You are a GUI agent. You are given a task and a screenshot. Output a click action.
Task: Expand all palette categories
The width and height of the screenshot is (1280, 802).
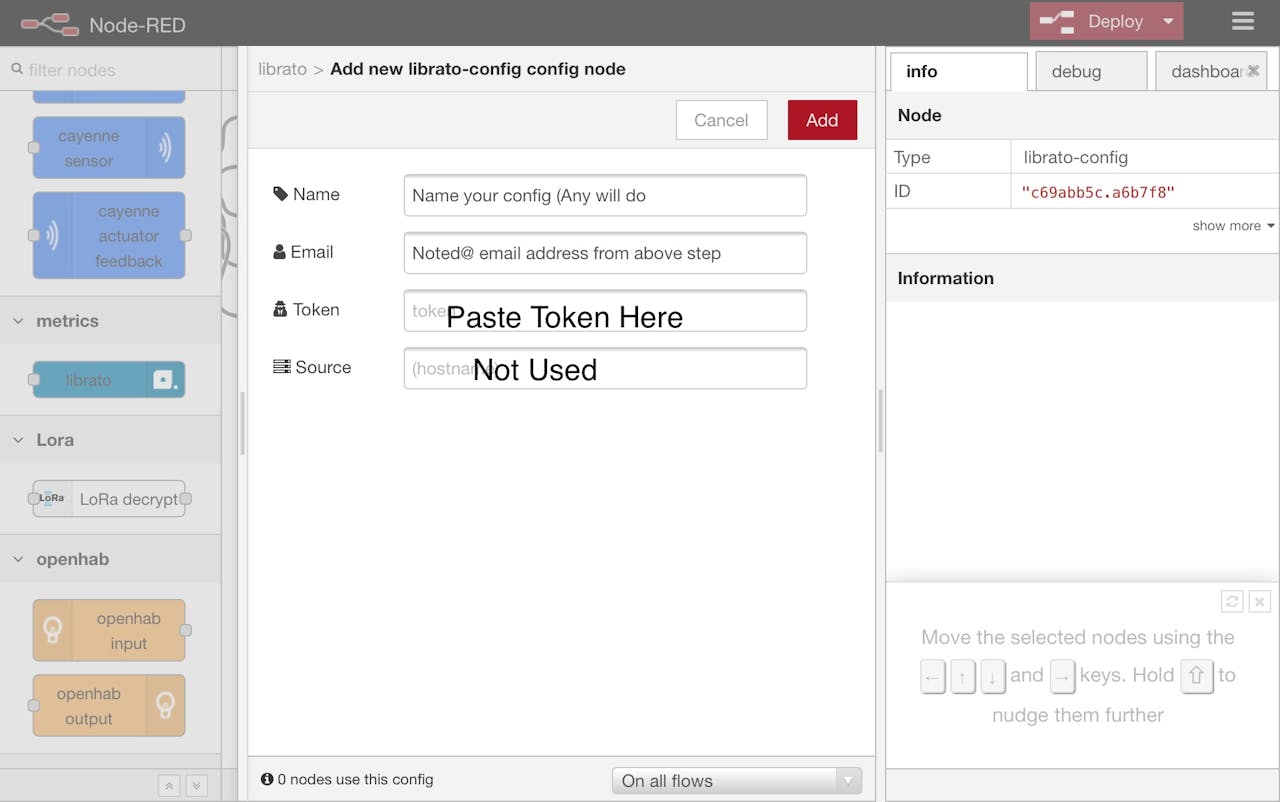point(197,786)
